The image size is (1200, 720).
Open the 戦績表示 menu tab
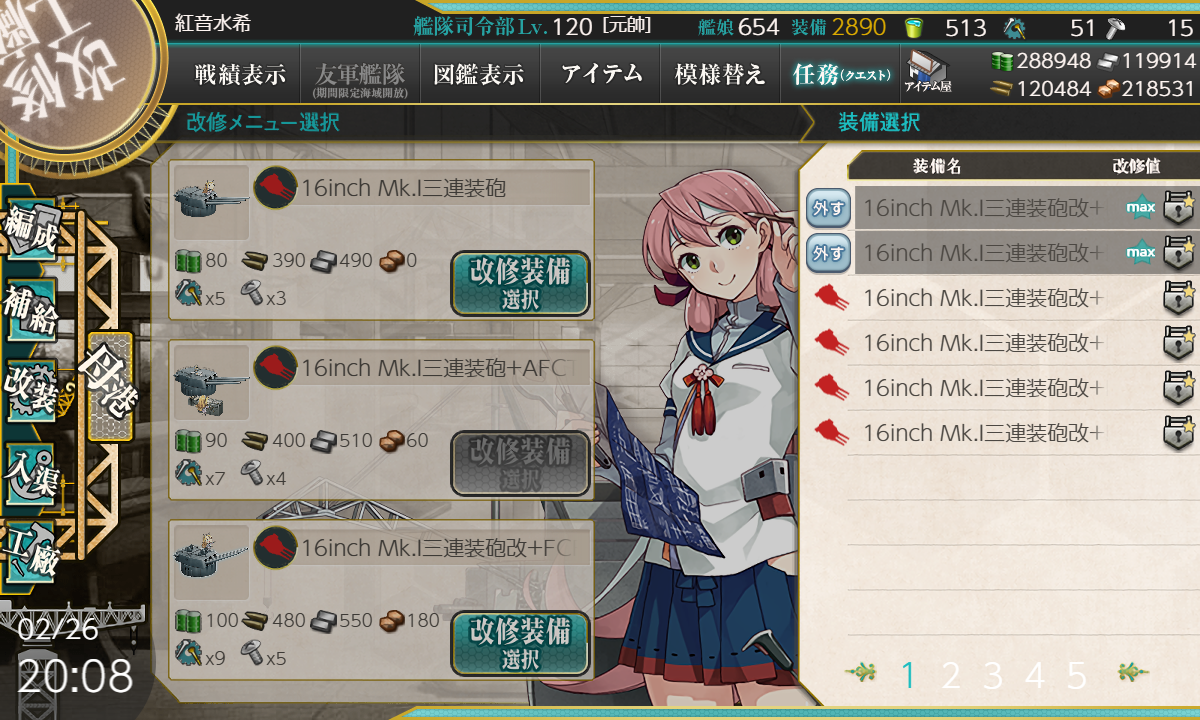240,74
